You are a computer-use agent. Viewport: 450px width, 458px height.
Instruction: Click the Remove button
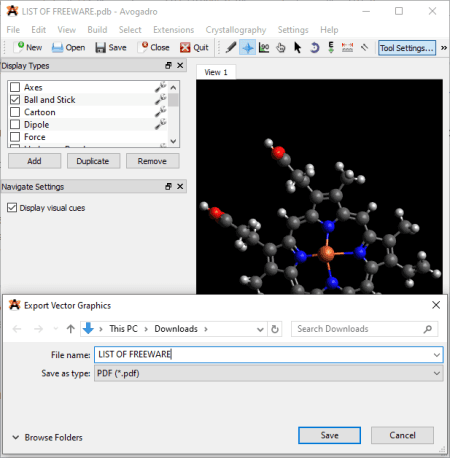(152, 161)
